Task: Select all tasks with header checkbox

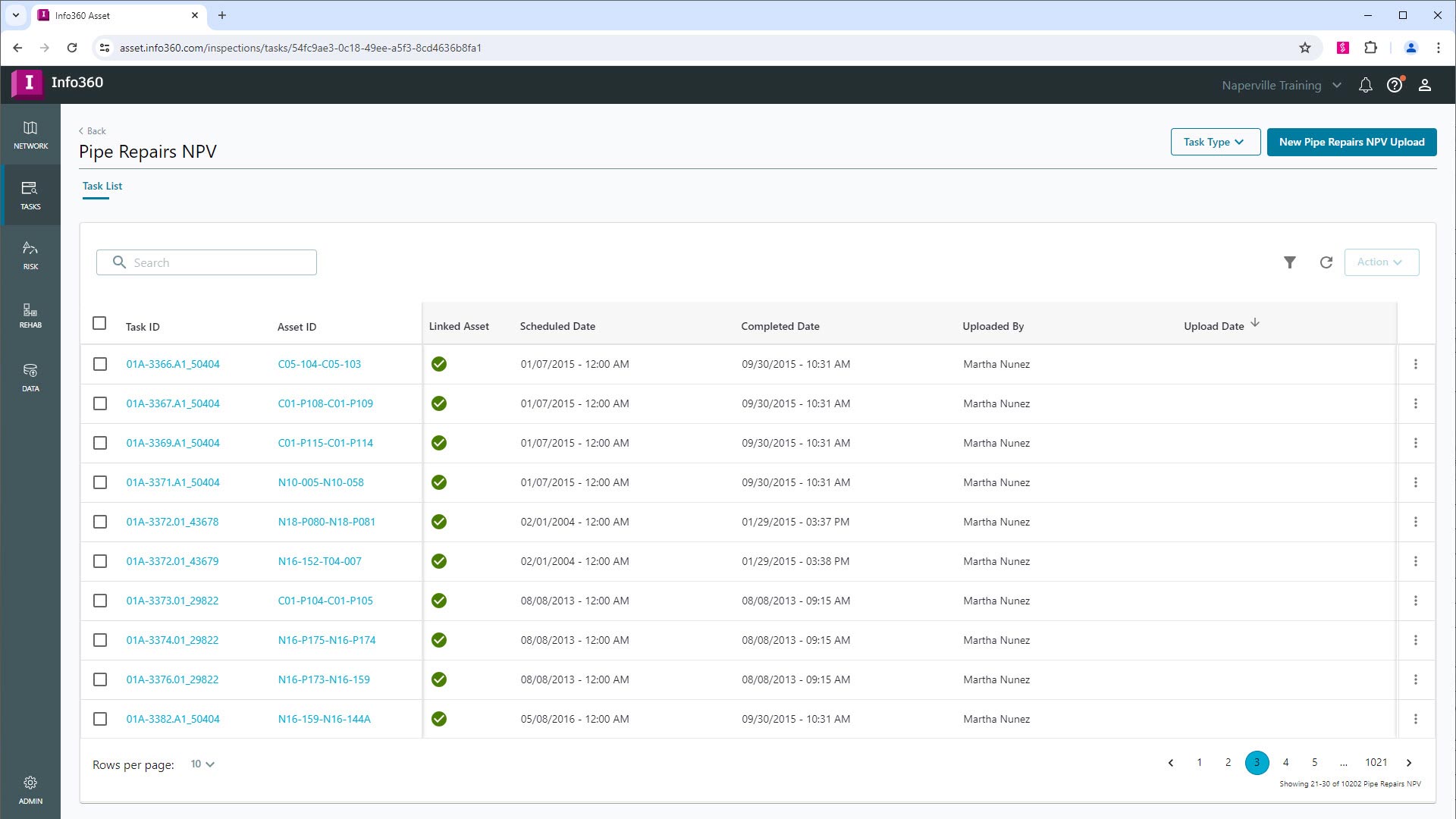Action: 99,324
